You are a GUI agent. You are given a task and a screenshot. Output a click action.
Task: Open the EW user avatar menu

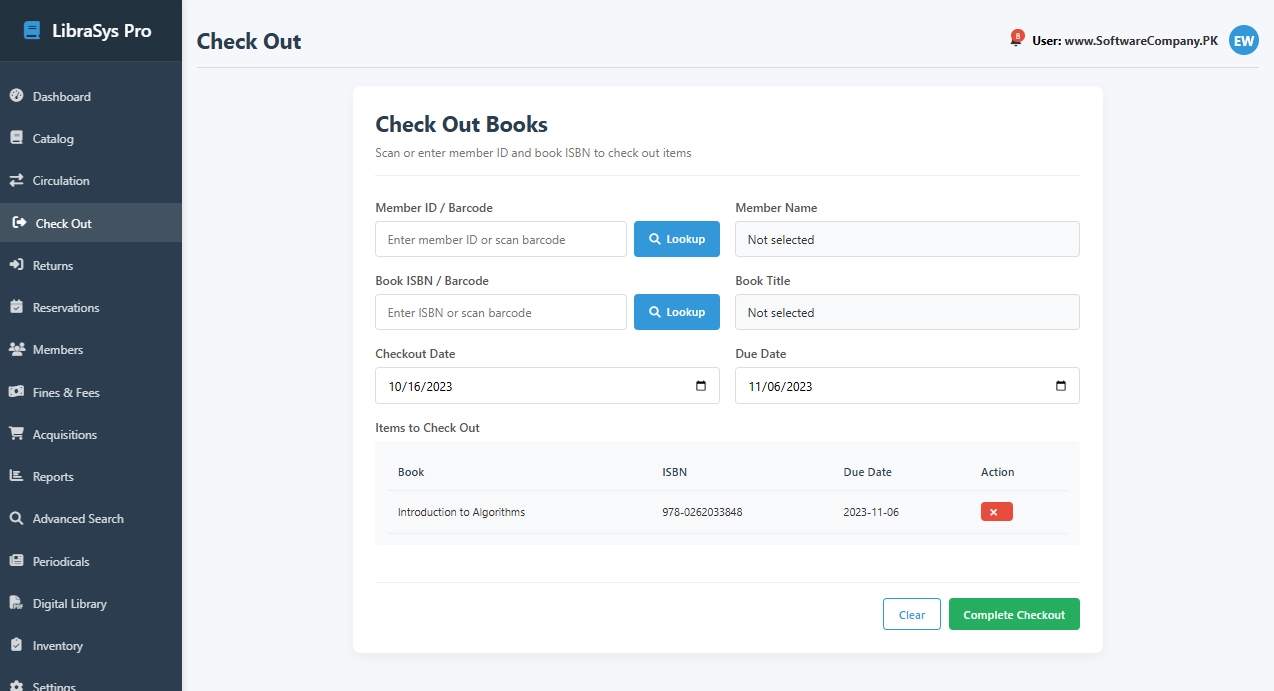point(1243,40)
